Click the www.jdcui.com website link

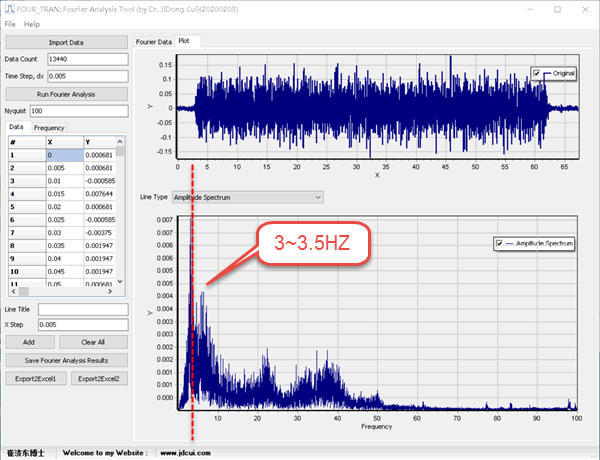[183, 453]
